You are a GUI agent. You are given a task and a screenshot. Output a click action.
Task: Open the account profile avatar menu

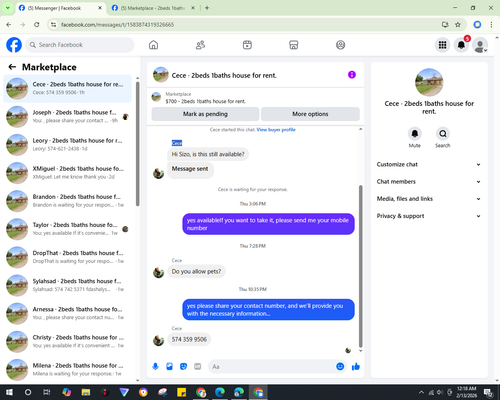pos(480,45)
